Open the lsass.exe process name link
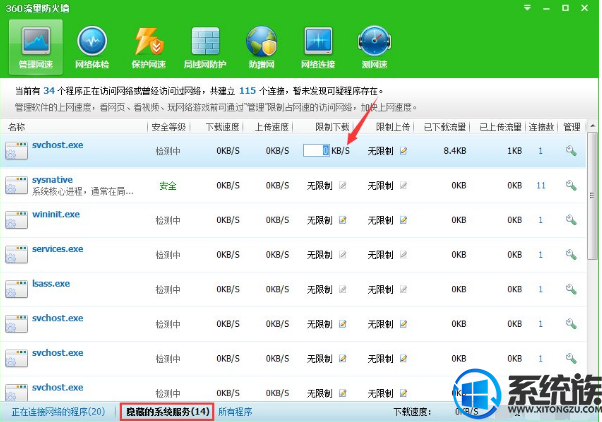Image resolution: width=602 pixels, height=422 pixels. 51,283
